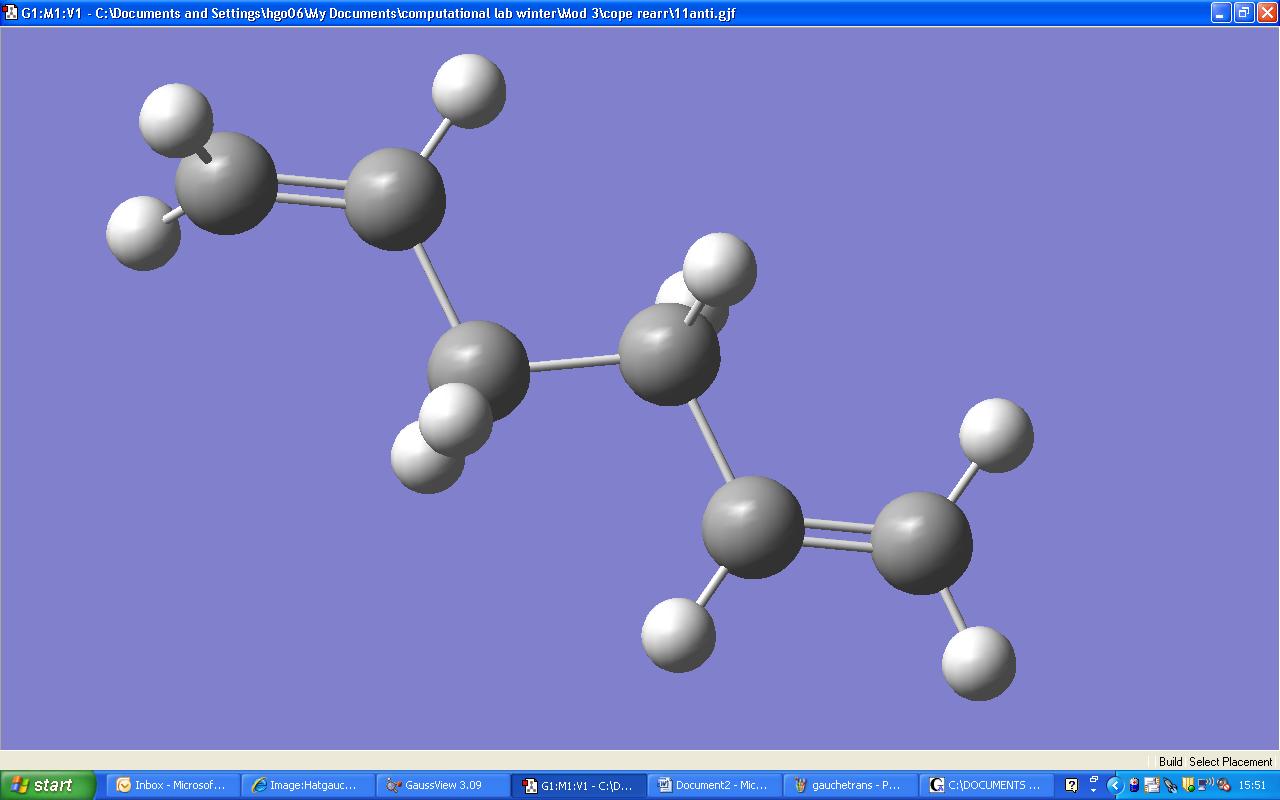Open the shield icon with green dot
Screen dimensions: 1280x800
click(1188, 785)
